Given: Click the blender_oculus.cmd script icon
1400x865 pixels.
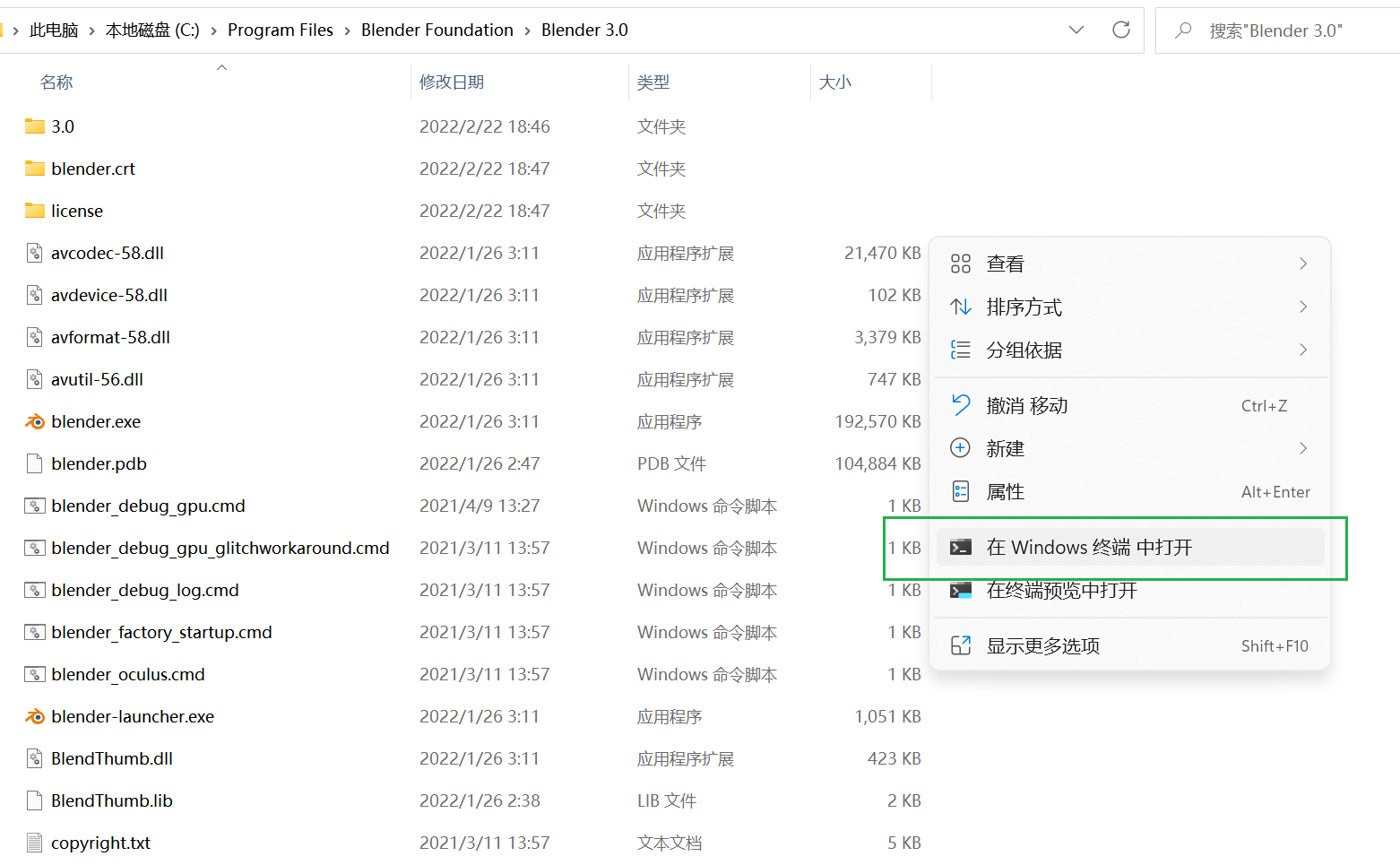Looking at the screenshot, I should (x=35, y=674).
